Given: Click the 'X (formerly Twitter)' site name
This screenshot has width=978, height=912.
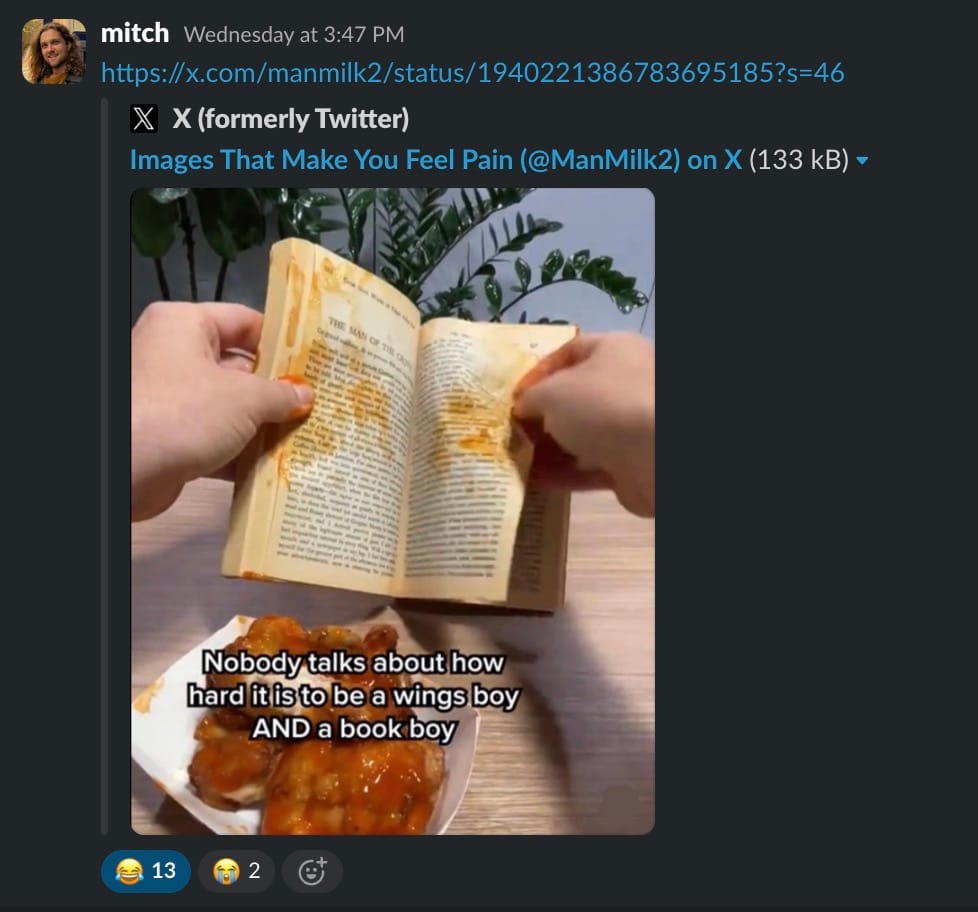Looking at the screenshot, I should pyautogui.click(x=291, y=119).
